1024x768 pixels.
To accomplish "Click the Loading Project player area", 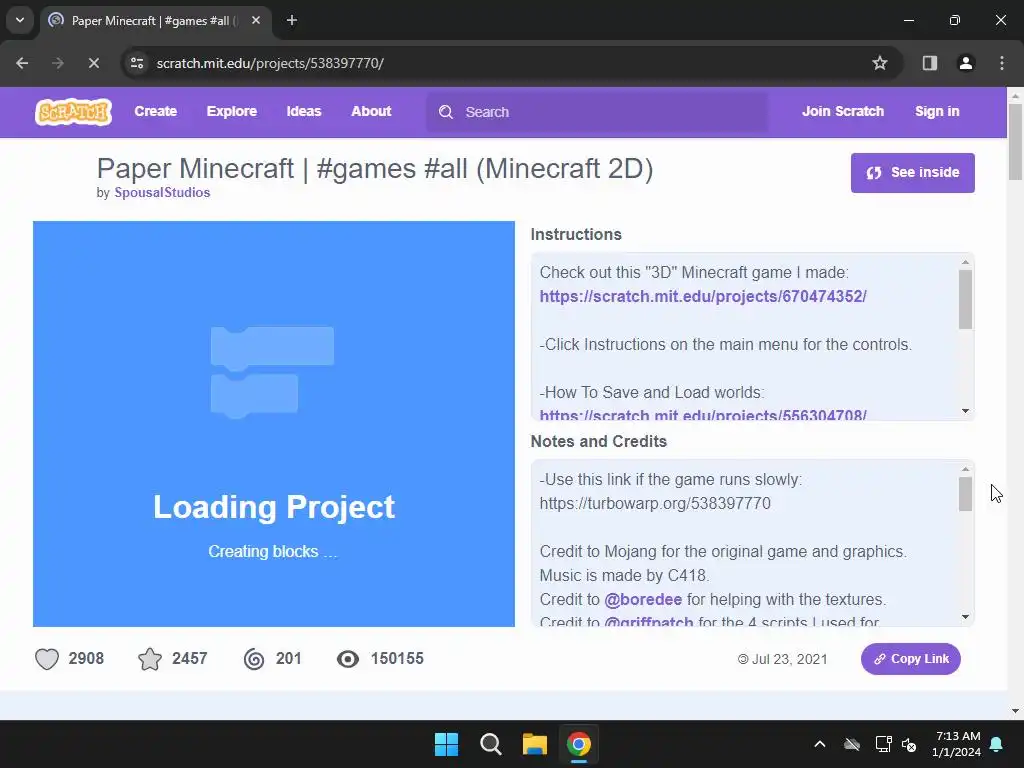I will 274,424.
